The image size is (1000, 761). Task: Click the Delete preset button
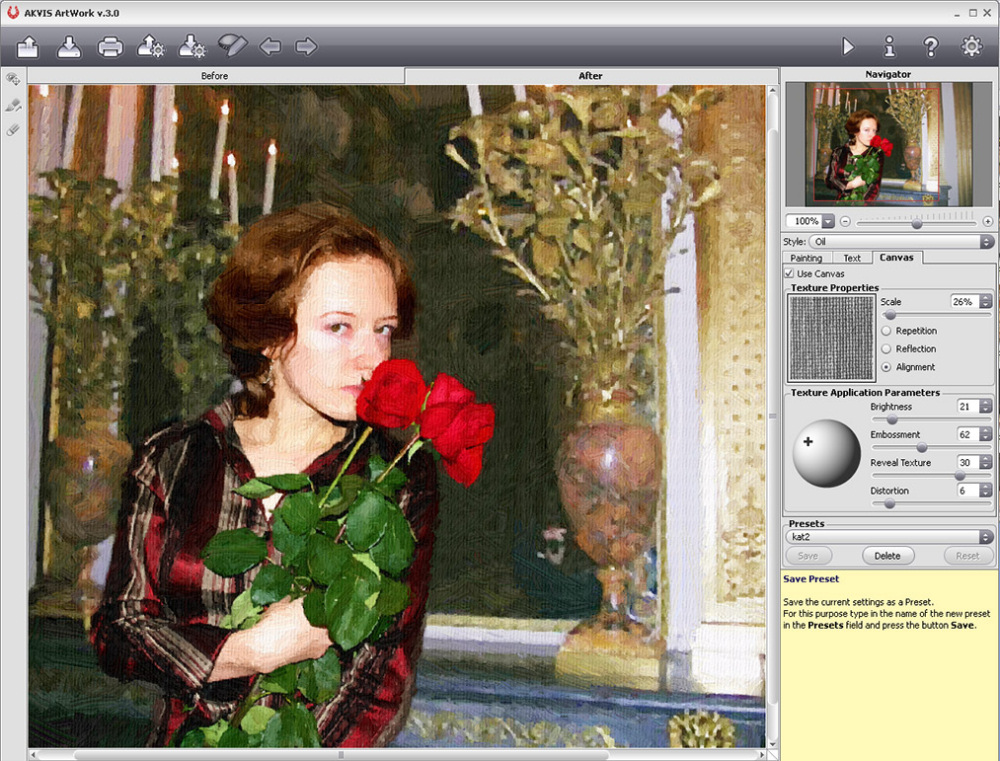(888, 556)
